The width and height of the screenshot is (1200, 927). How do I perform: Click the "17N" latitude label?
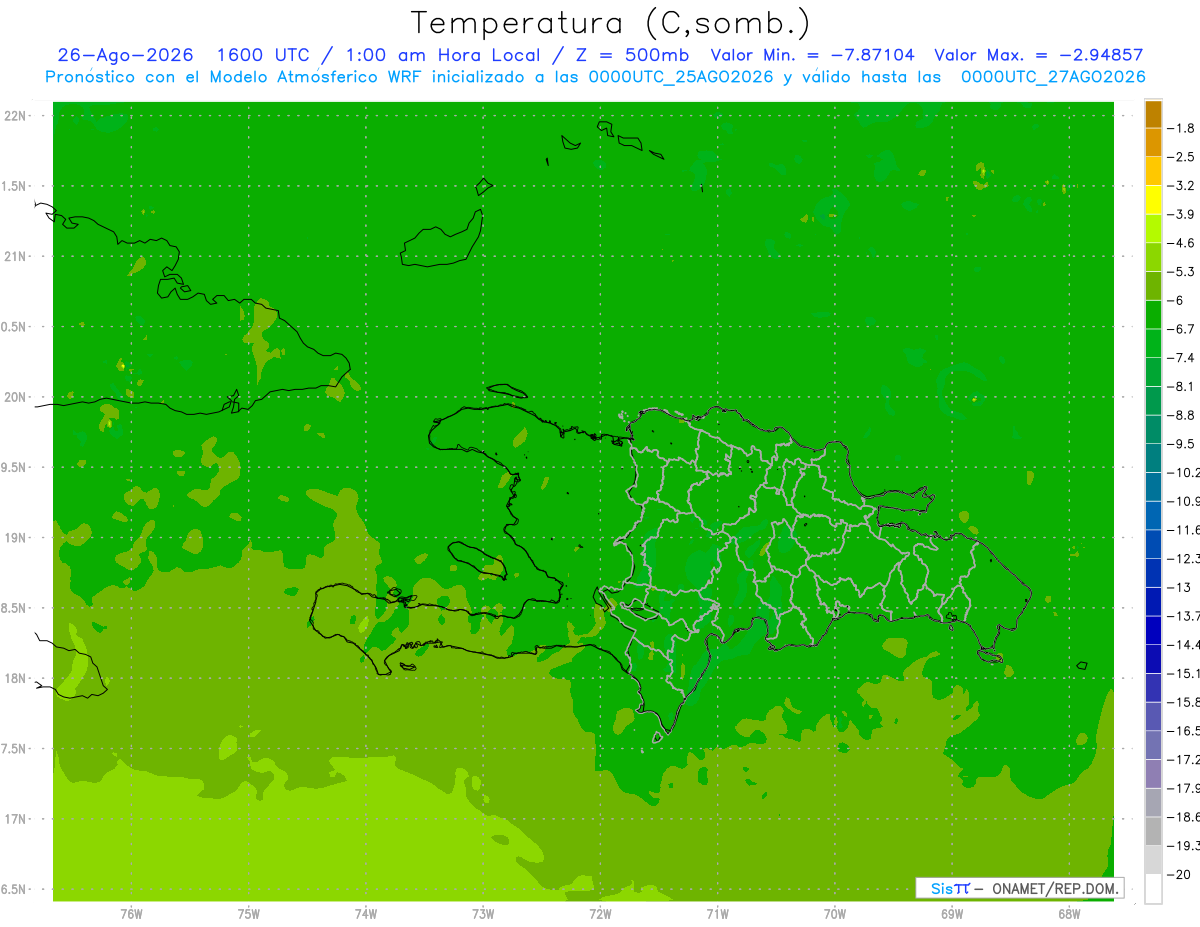(16, 820)
